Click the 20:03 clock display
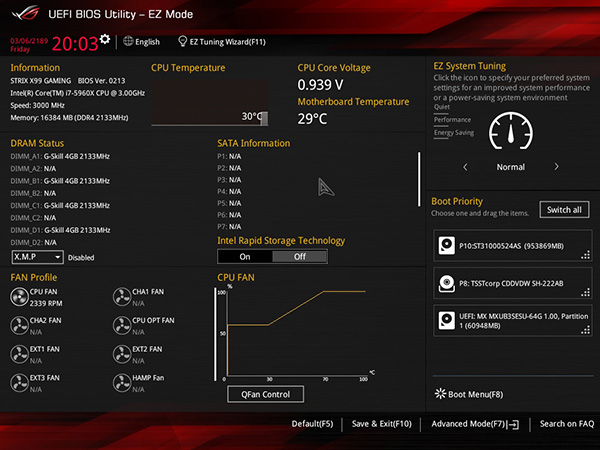Viewport: 600px width, 450px height. click(x=75, y=44)
